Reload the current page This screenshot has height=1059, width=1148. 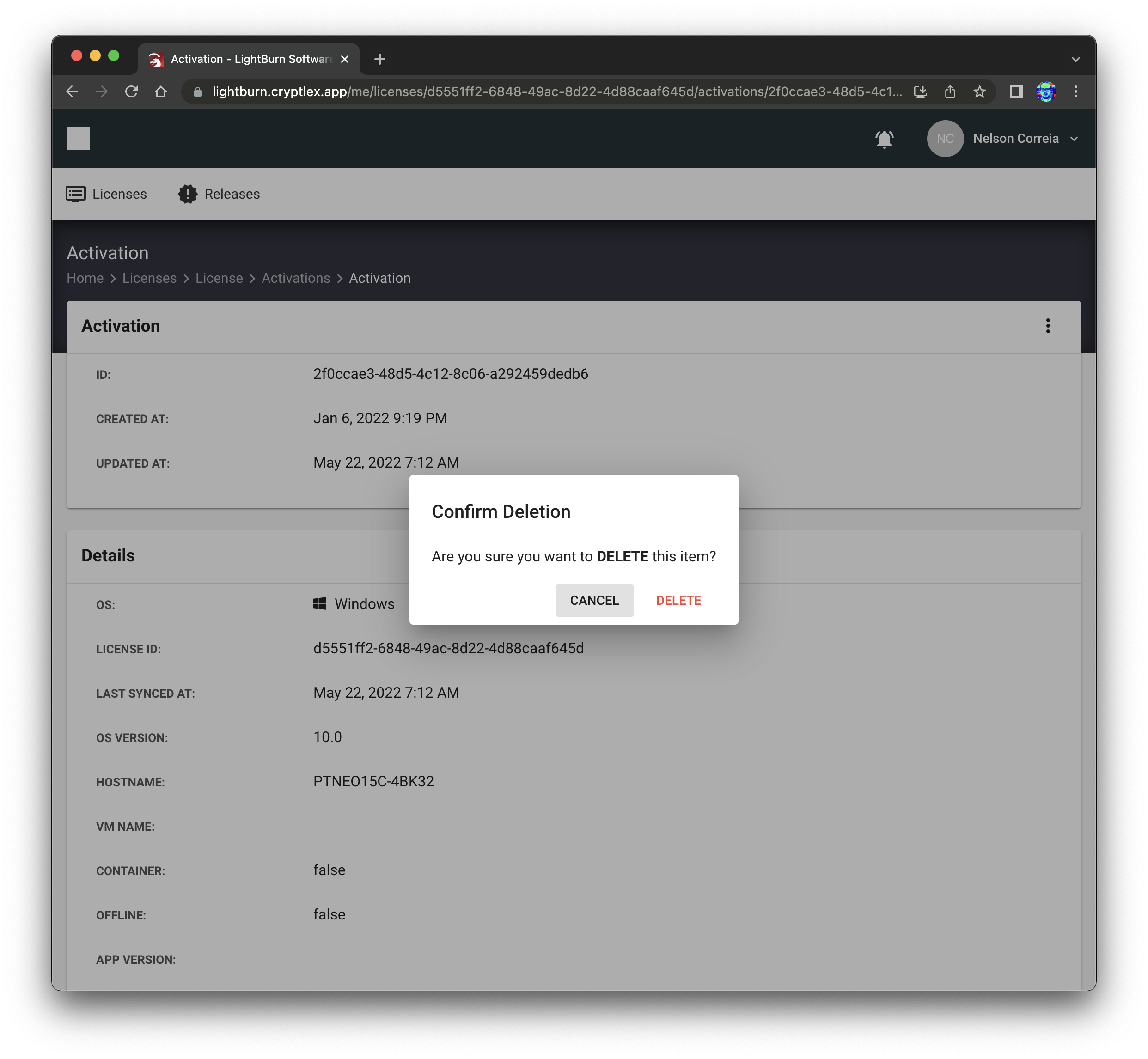tap(131, 91)
